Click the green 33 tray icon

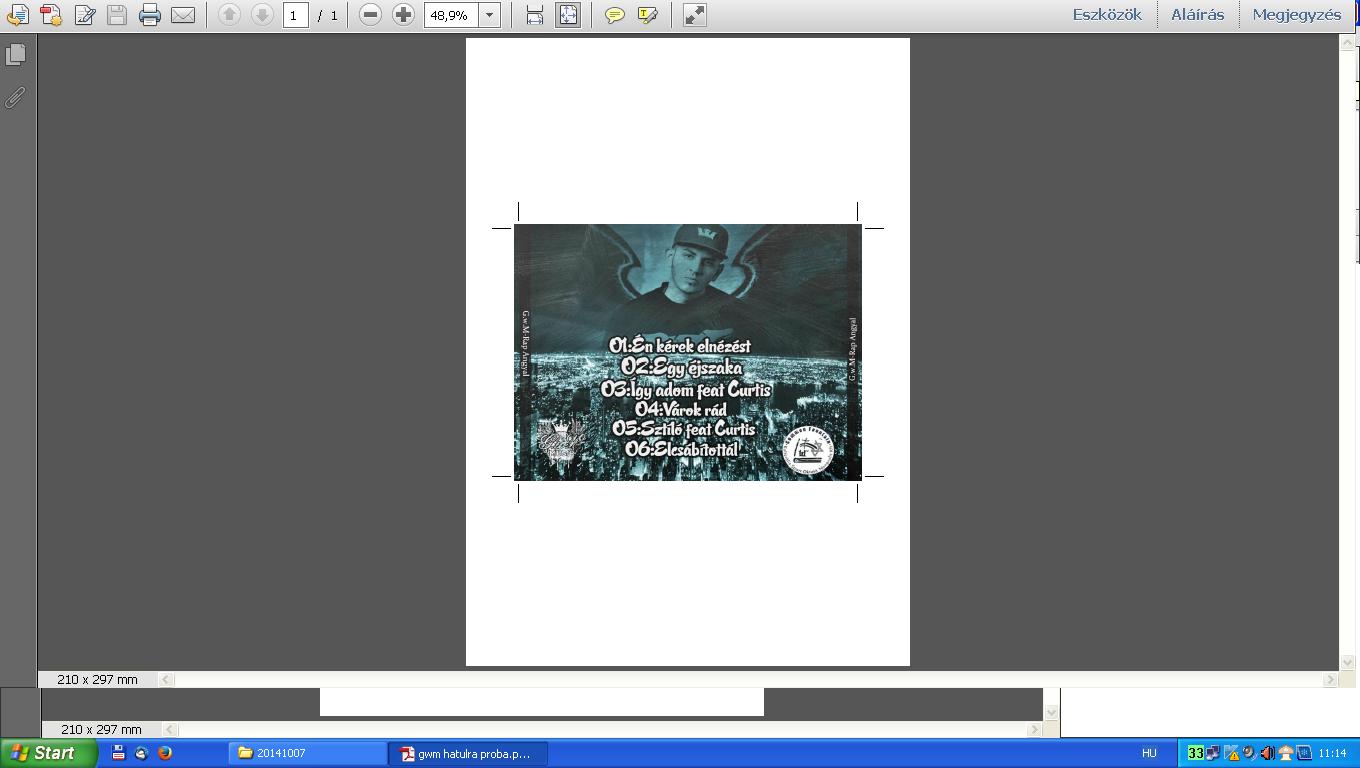(1195, 753)
